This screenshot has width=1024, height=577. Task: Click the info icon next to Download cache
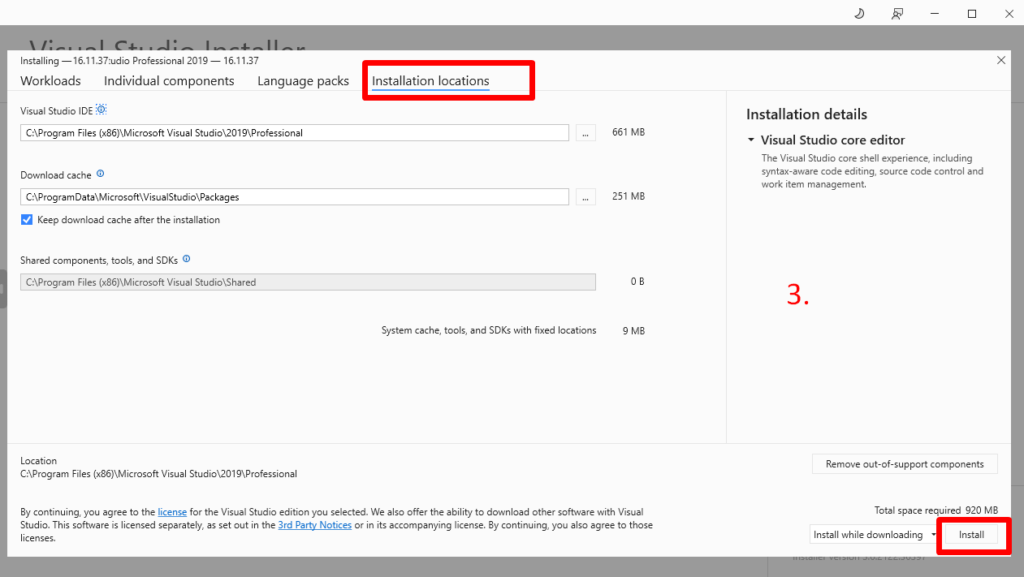pyautogui.click(x=100, y=174)
